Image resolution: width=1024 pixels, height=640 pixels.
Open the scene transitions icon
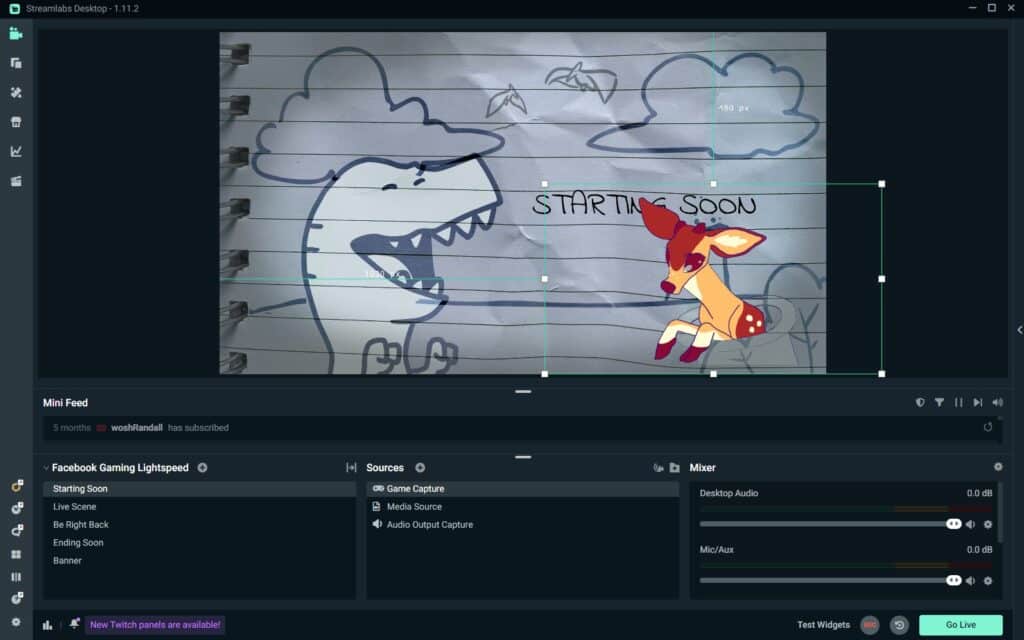pos(351,468)
